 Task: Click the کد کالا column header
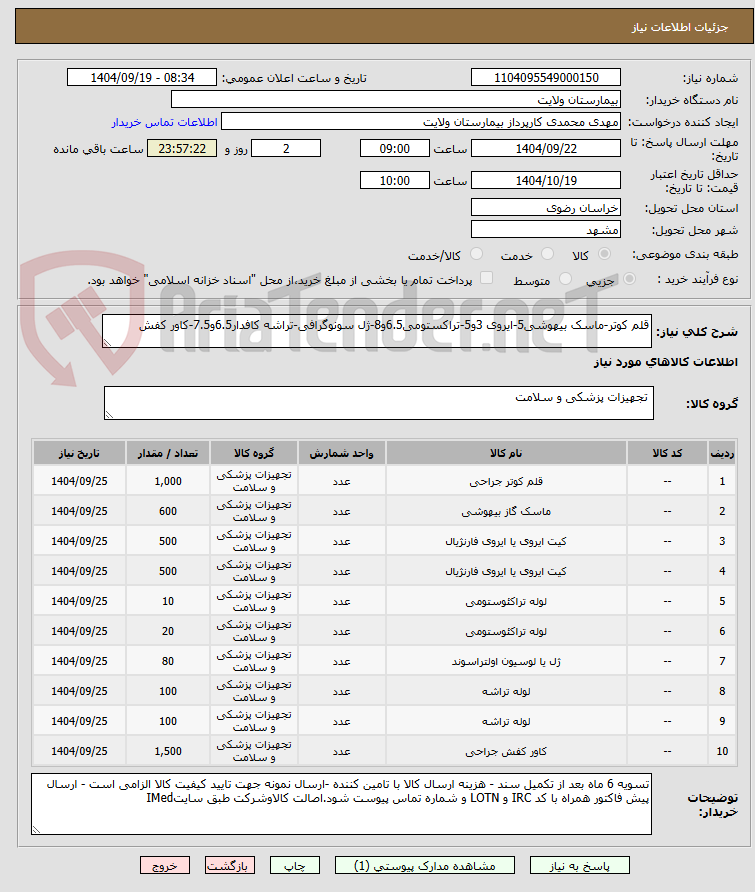[x=667, y=453]
